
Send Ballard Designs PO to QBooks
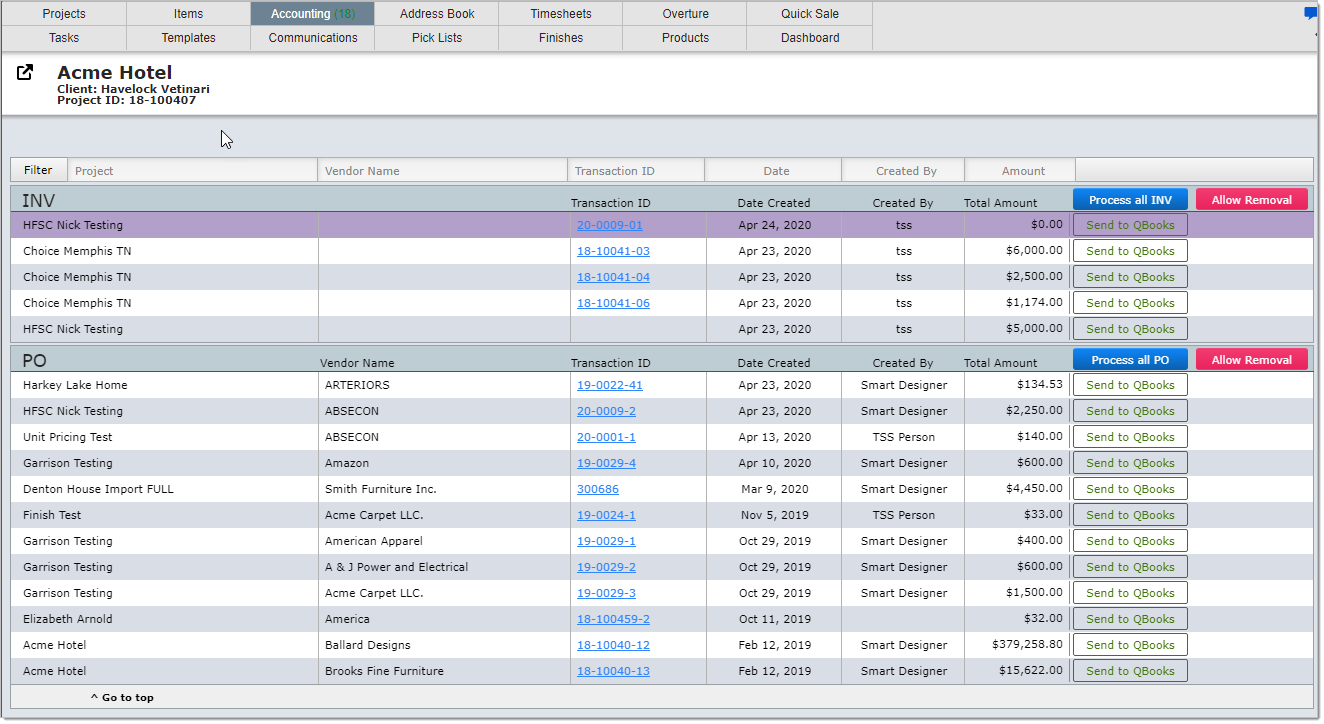1130,645
